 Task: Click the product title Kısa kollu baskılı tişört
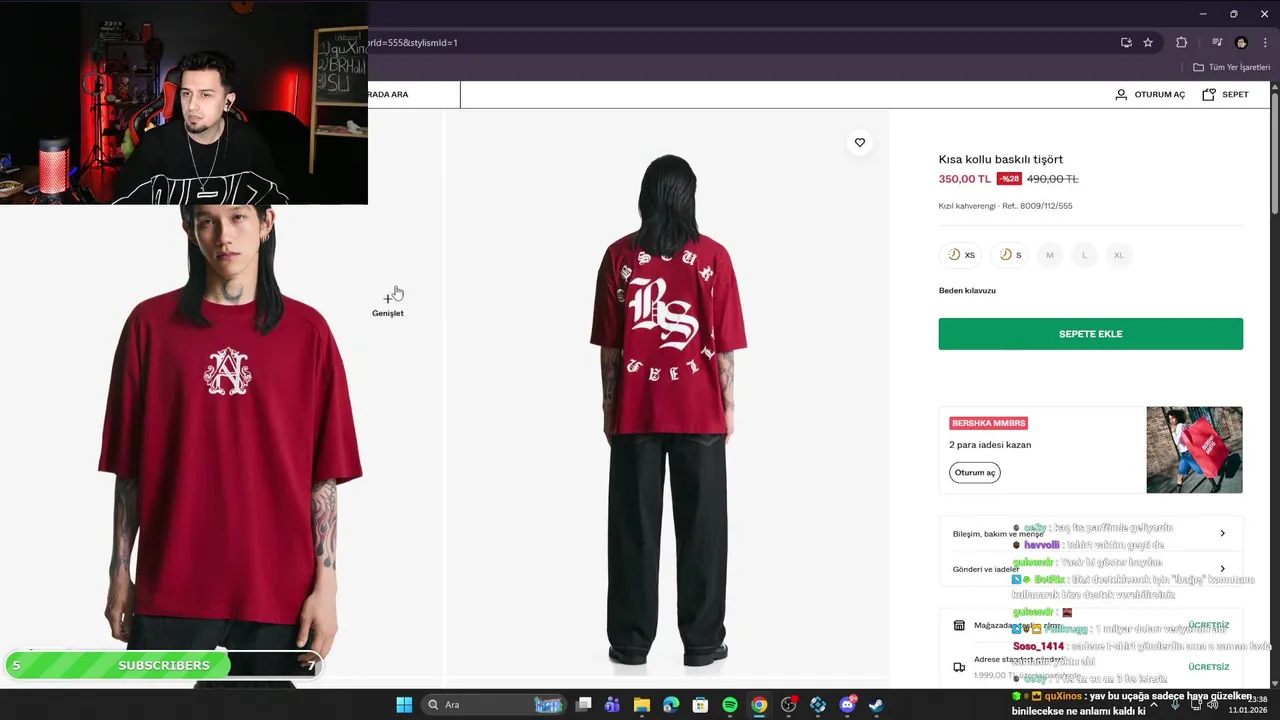click(x=1000, y=159)
